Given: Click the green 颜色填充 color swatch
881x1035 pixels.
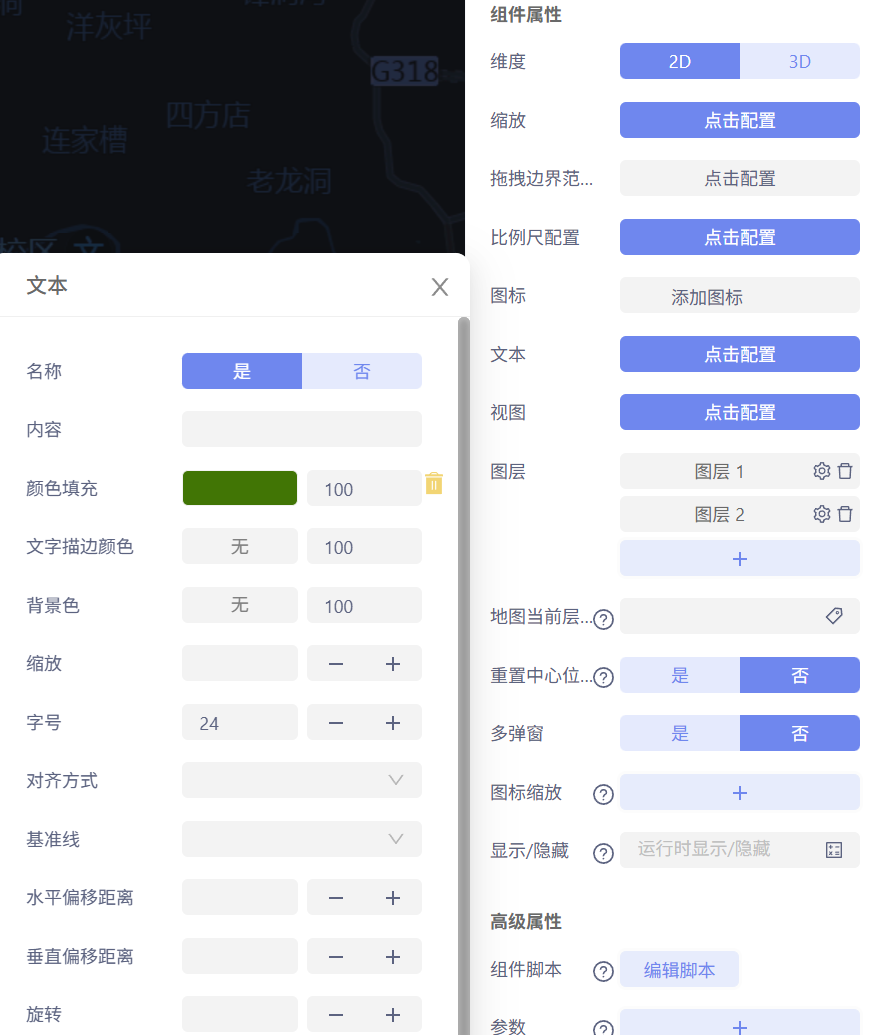Looking at the screenshot, I should [x=239, y=488].
